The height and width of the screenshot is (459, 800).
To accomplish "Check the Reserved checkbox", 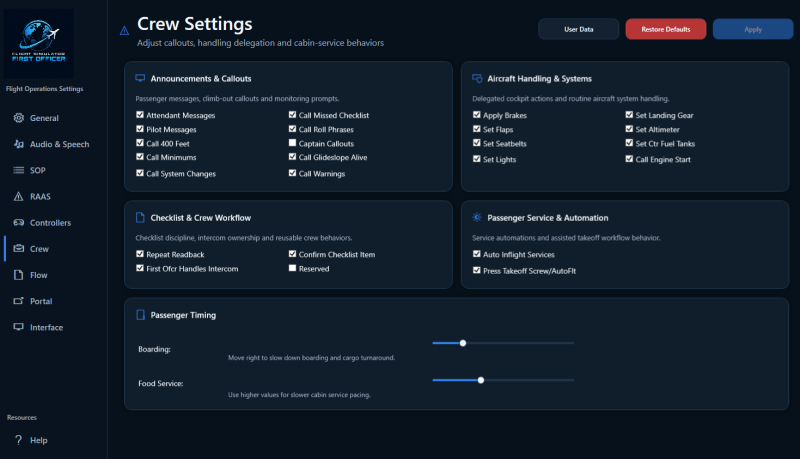I will (292, 268).
